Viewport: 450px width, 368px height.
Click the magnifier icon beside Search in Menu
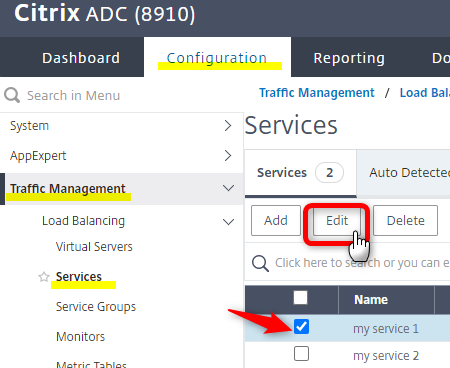tap(12, 95)
